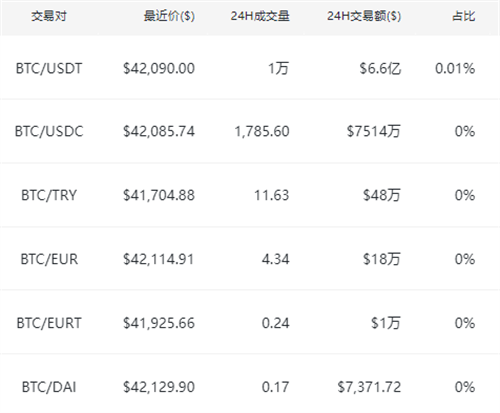
Task: Select the 0.01% share cell
Action: point(455,69)
